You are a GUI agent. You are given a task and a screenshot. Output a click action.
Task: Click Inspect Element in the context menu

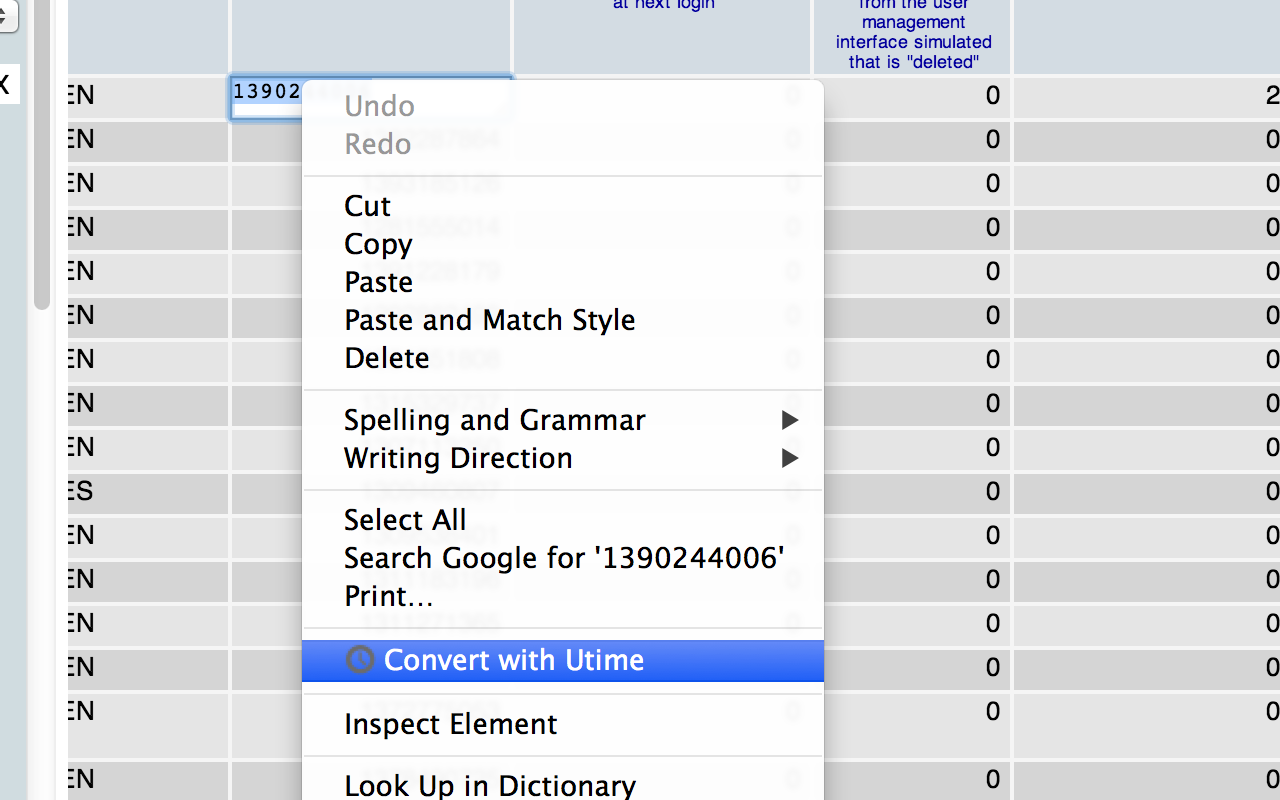pyautogui.click(x=451, y=724)
